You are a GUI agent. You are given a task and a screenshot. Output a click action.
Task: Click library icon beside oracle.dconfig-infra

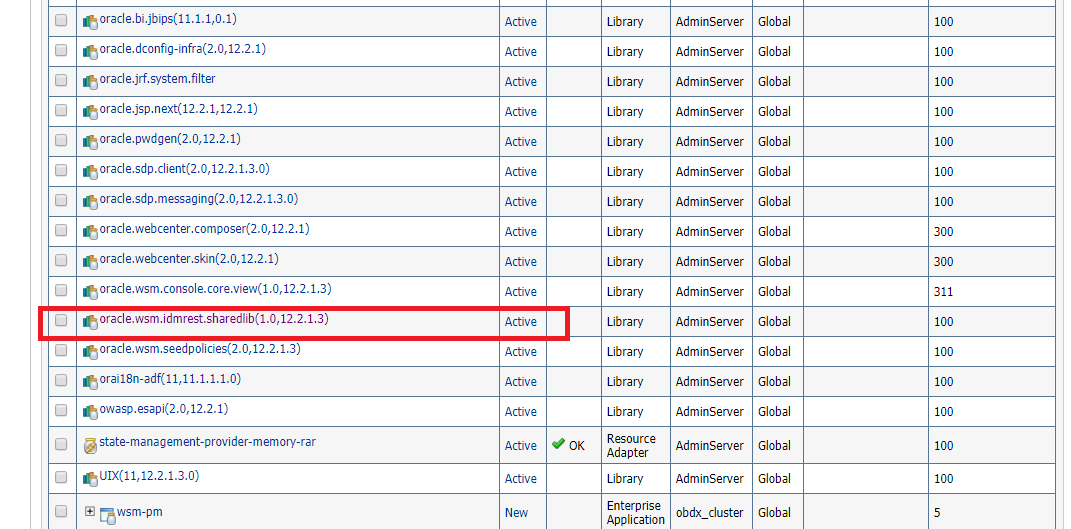tap(90, 52)
